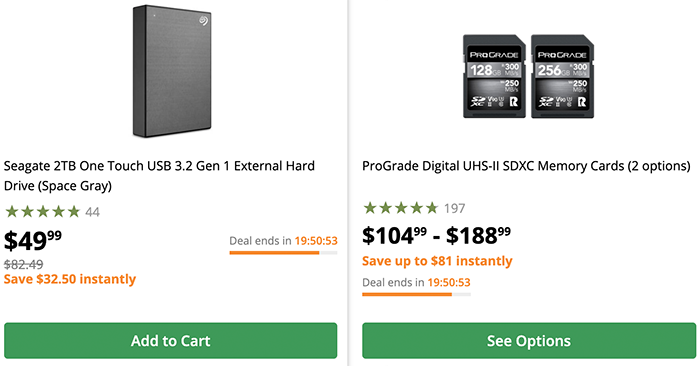The width and height of the screenshot is (700, 366).
Task: Add Seagate hard drive to cart
Action: point(171,341)
